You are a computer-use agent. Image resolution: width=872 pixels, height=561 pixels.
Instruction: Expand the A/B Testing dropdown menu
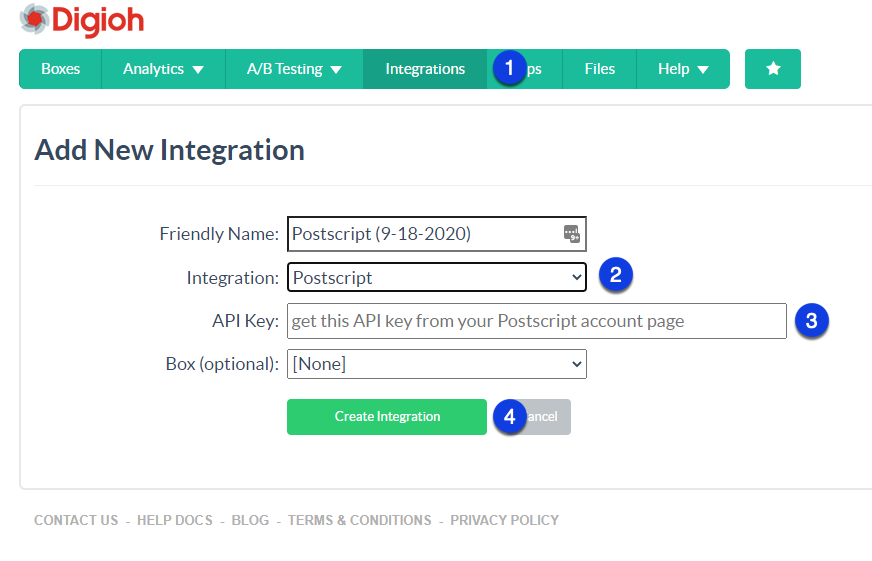(294, 69)
